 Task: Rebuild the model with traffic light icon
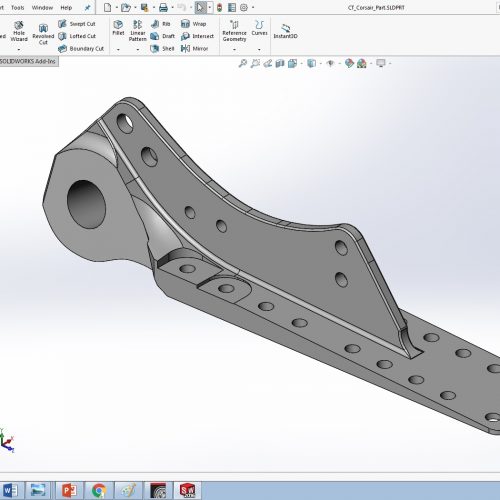(219, 7)
